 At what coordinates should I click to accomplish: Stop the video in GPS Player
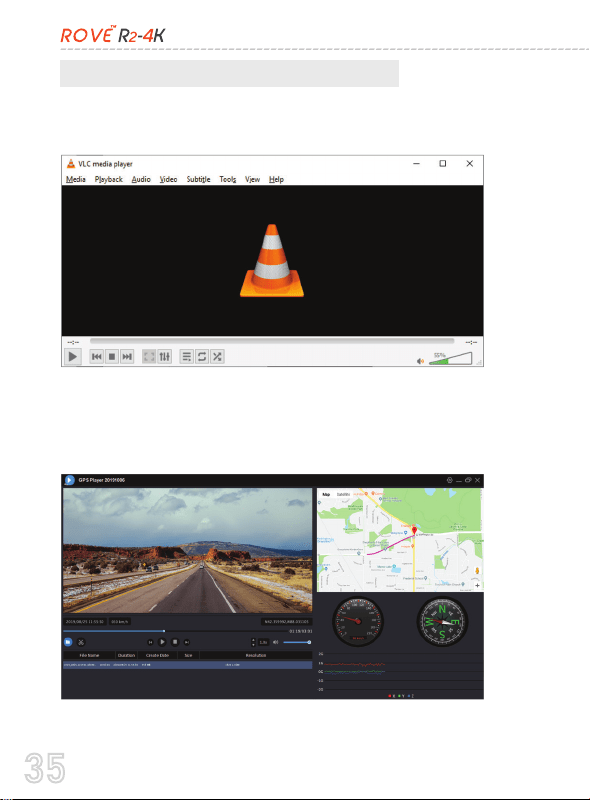click(175, 642)
